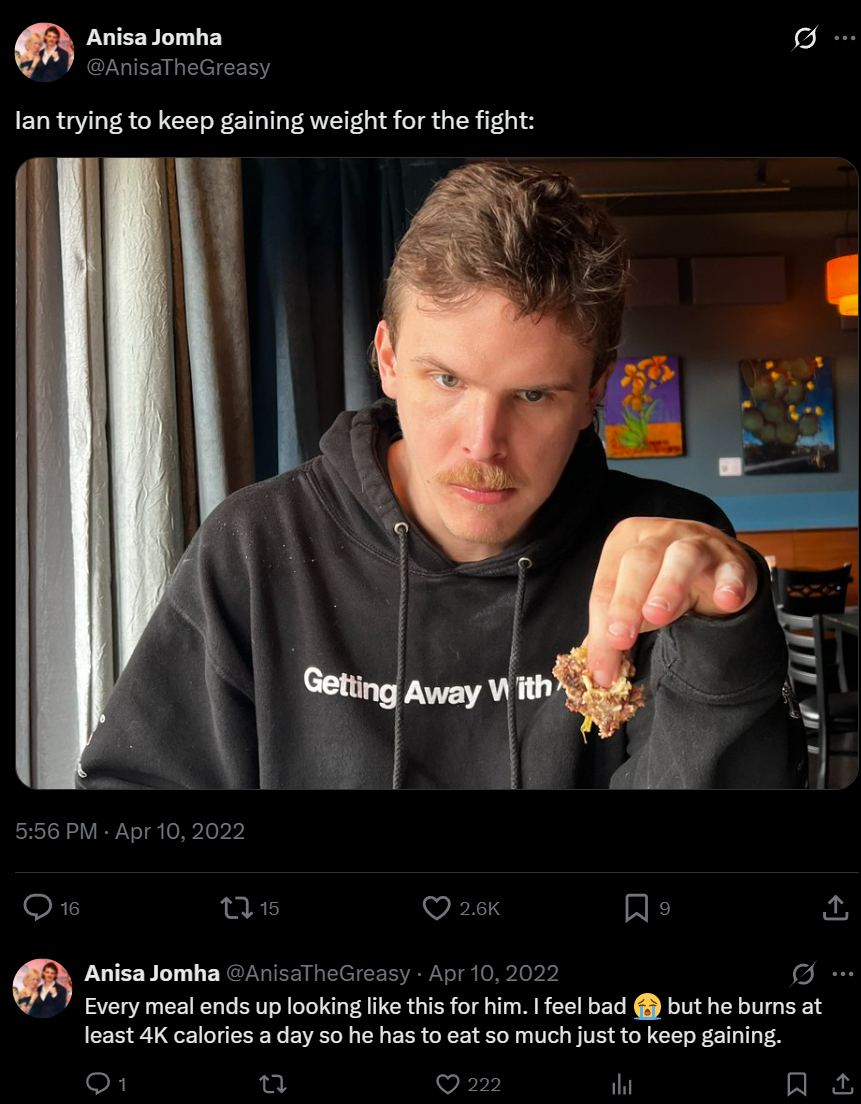Open the @AnisaTheGreasy handle link at top

pyautogui.click(x=178, y=68)
